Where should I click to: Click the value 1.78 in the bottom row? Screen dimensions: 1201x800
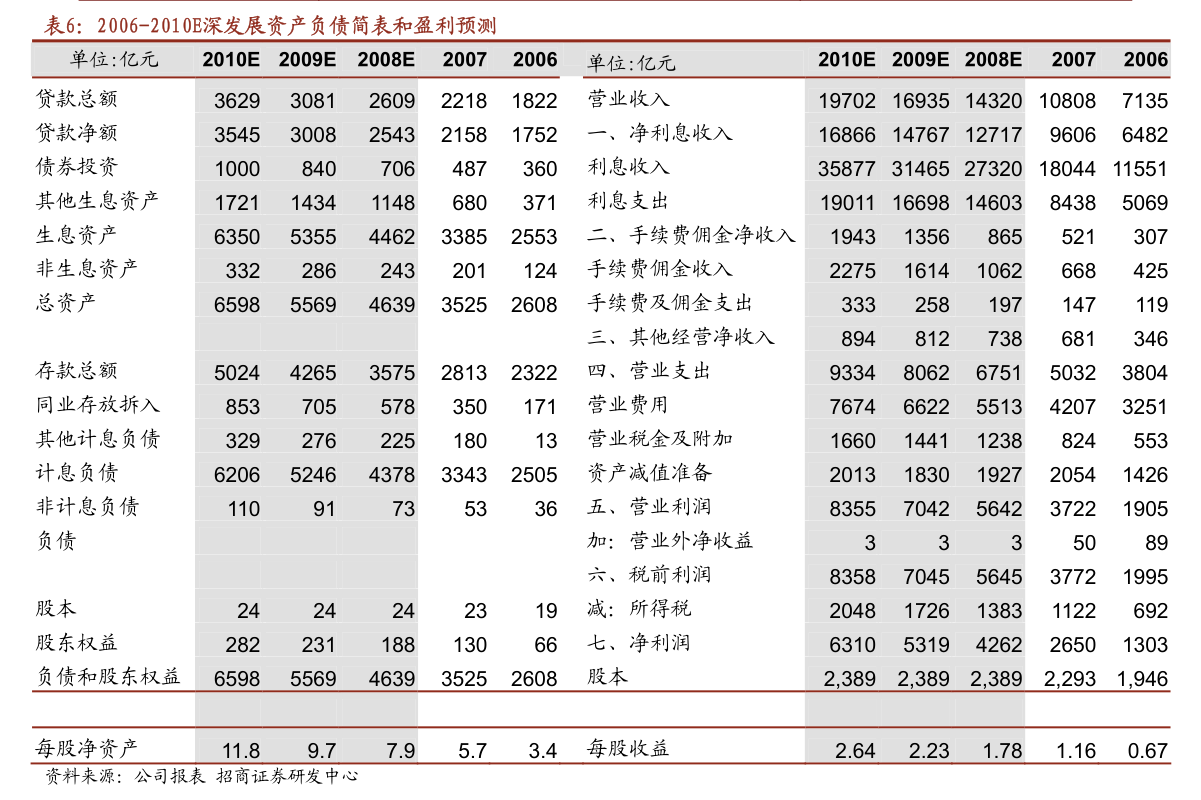coord(1002,751)
